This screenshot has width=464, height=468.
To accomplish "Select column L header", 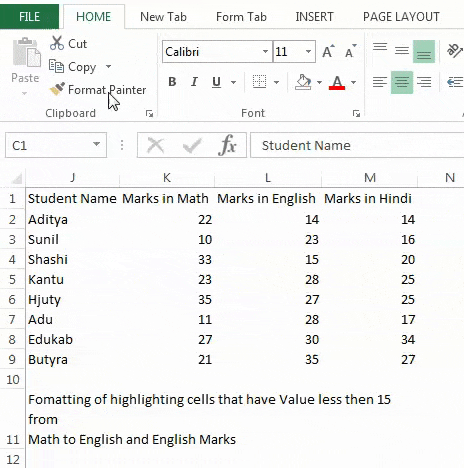I will pyautogui.click(x=268, y=178).
